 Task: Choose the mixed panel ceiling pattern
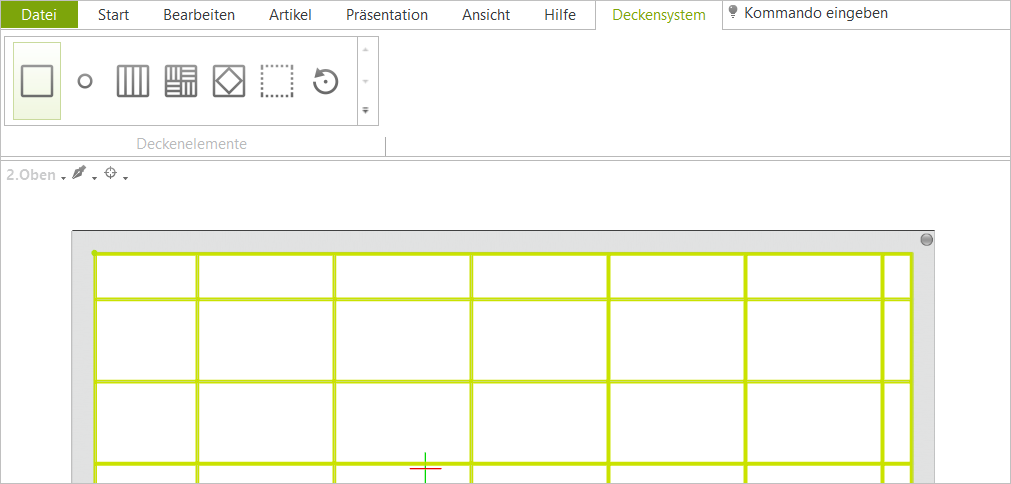tap(181, 81)
